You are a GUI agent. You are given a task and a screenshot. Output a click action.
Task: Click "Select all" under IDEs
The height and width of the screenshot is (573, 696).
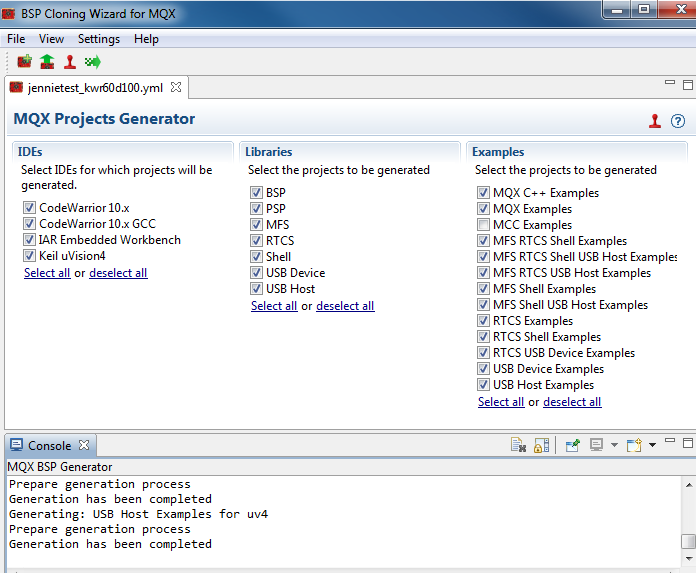pos(47,273)
